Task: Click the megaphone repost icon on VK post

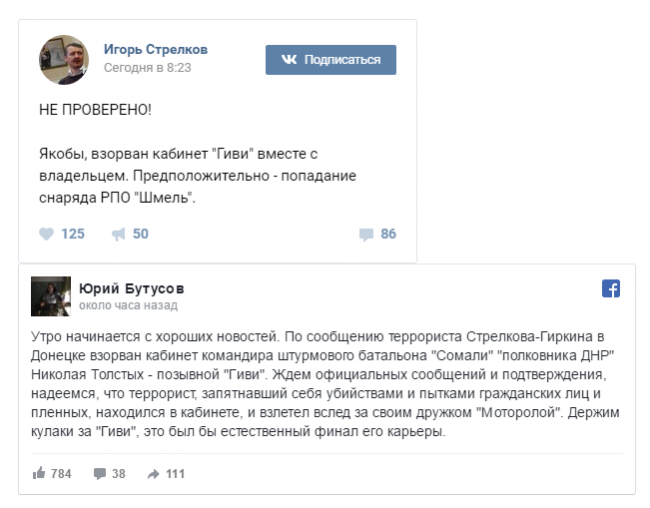Action: coord(118,234)
